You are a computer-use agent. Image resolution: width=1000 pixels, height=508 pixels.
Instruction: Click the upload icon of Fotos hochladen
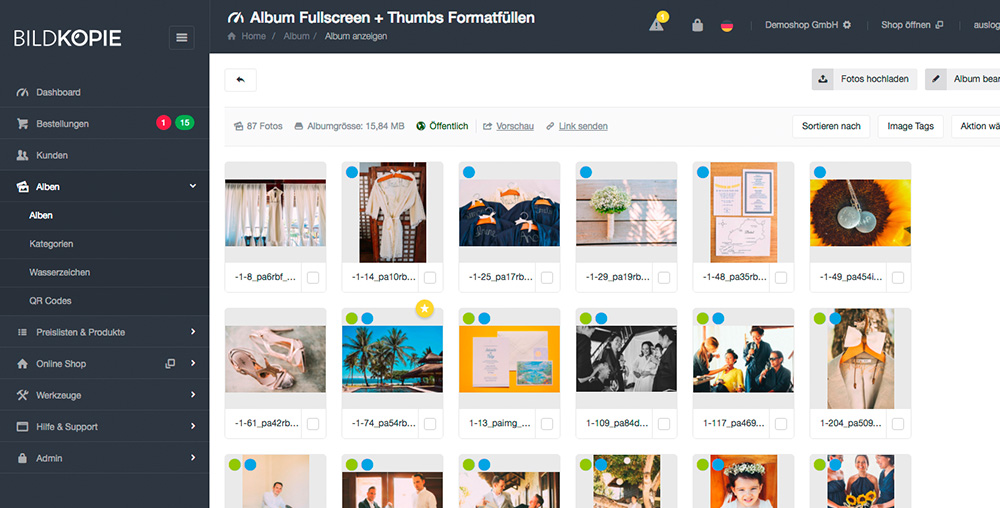point(823,79)
